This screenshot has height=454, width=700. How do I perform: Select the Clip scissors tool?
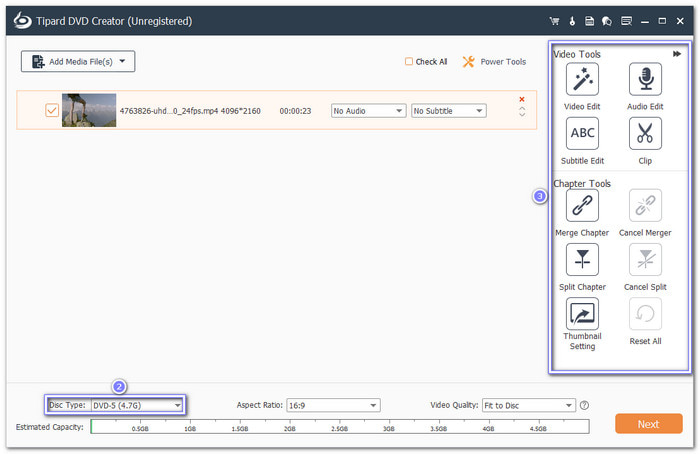pos(645,133)
